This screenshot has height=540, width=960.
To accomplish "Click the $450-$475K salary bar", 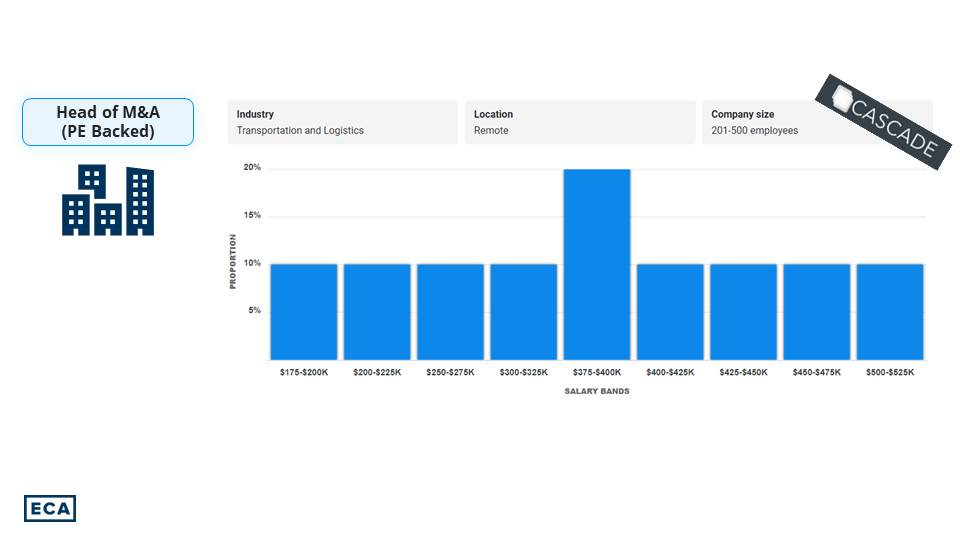I will [x=816, y=311].
